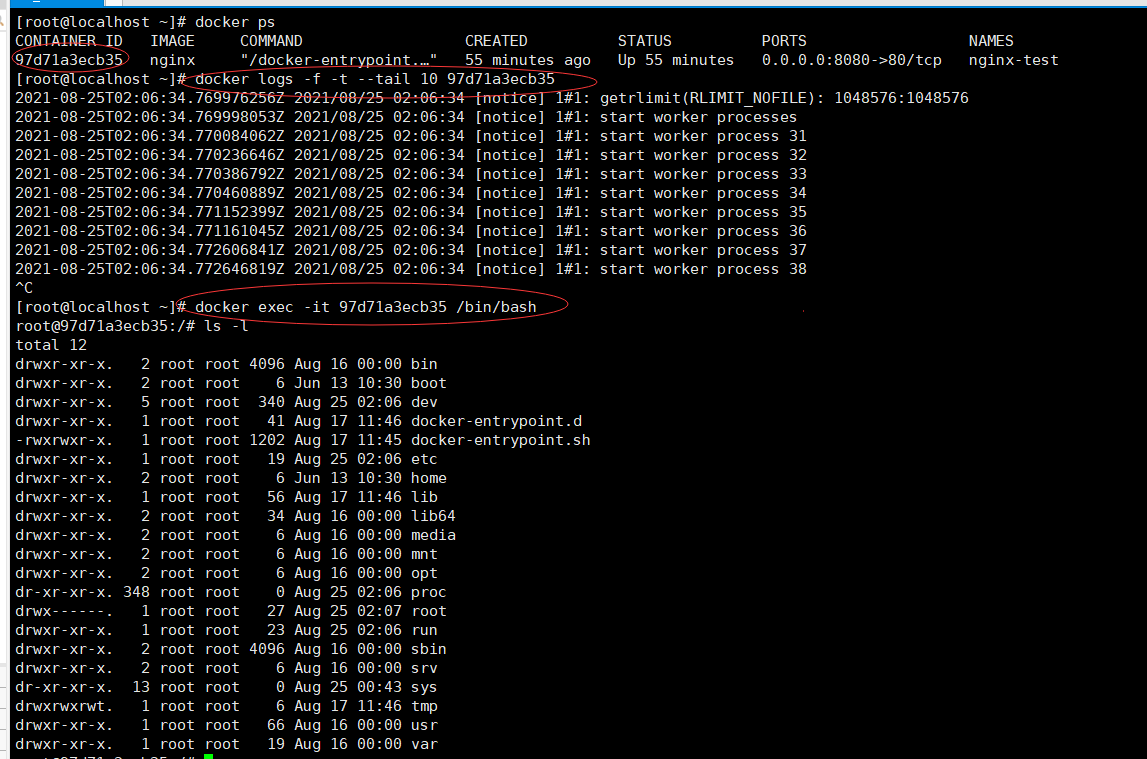Viewport: 1147px width, 759px height.
Task: Click the bin directory entry
Action: pyautogui.click(x=424, y=364)
